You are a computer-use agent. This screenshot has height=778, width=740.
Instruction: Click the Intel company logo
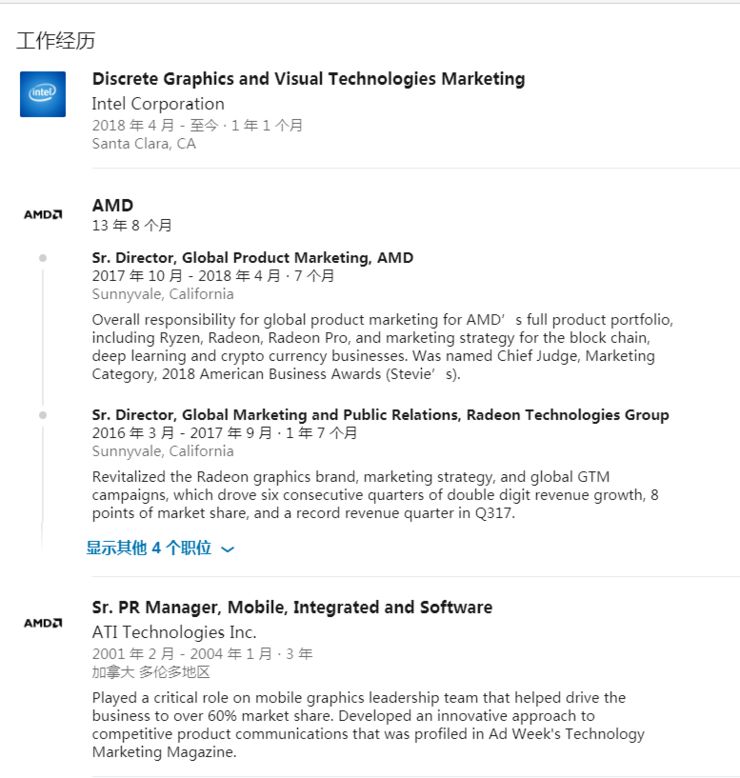43,94
